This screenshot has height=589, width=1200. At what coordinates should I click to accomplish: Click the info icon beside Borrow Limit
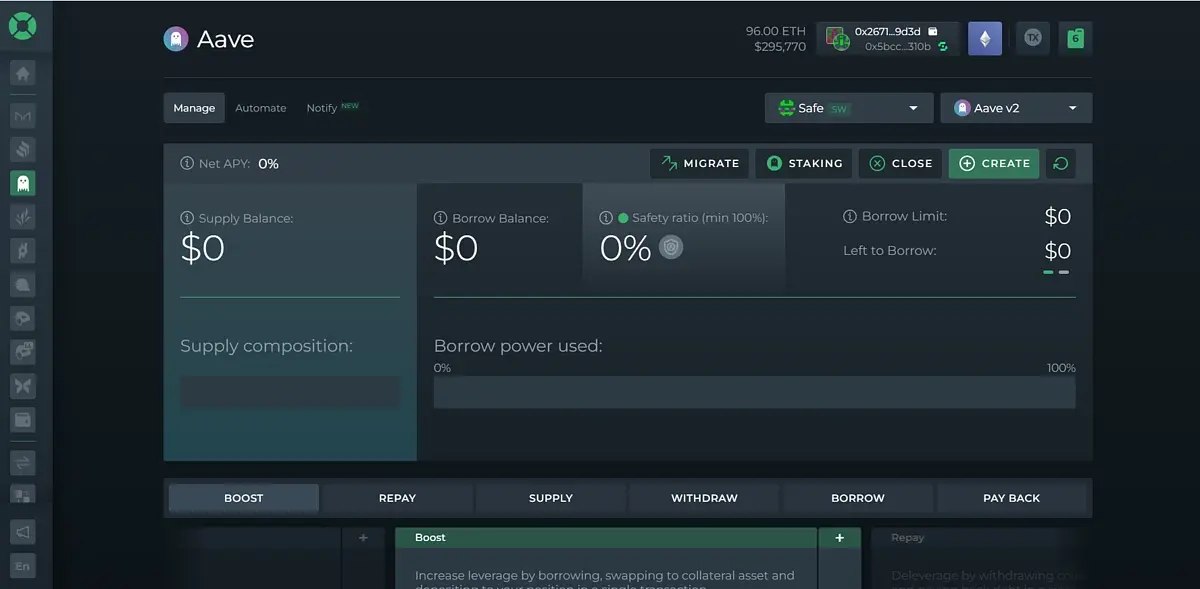[850, 216]
